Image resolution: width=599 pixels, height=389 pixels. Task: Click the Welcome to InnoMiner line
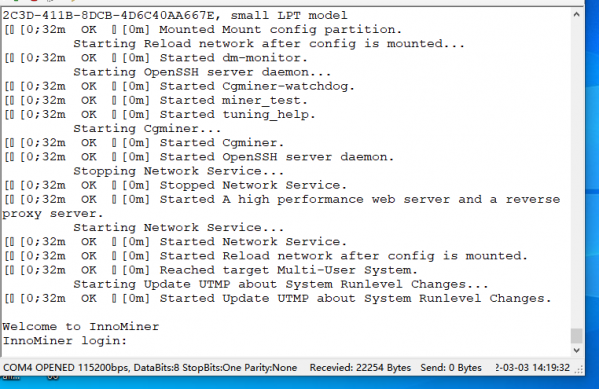[x=81, y=326]
